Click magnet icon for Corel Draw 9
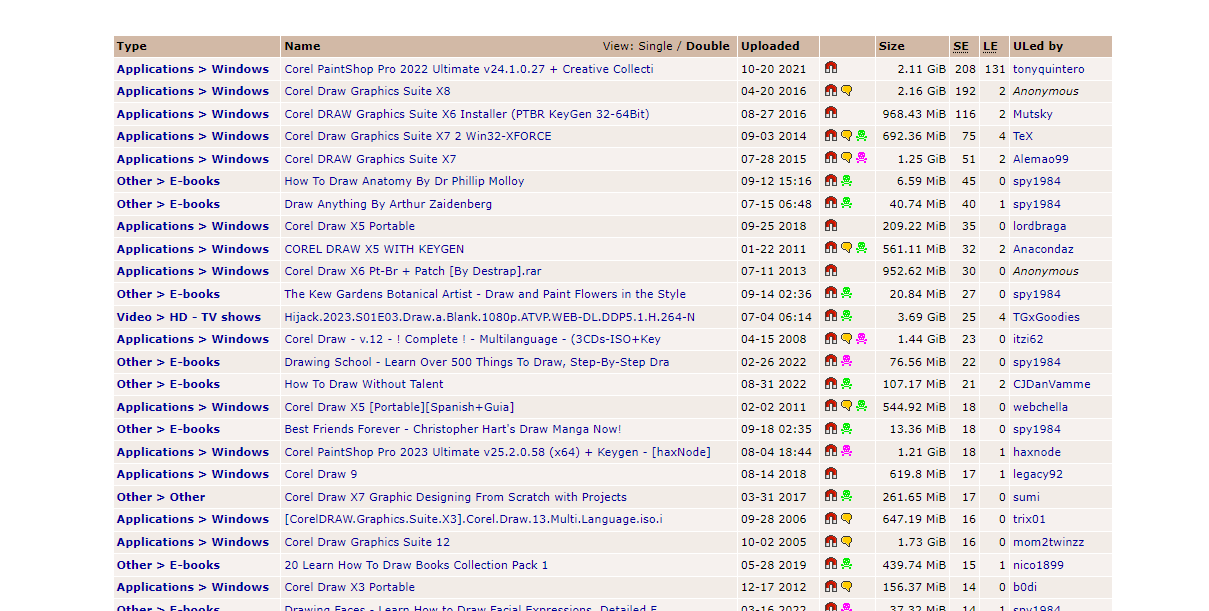 (x=830, y=473)
